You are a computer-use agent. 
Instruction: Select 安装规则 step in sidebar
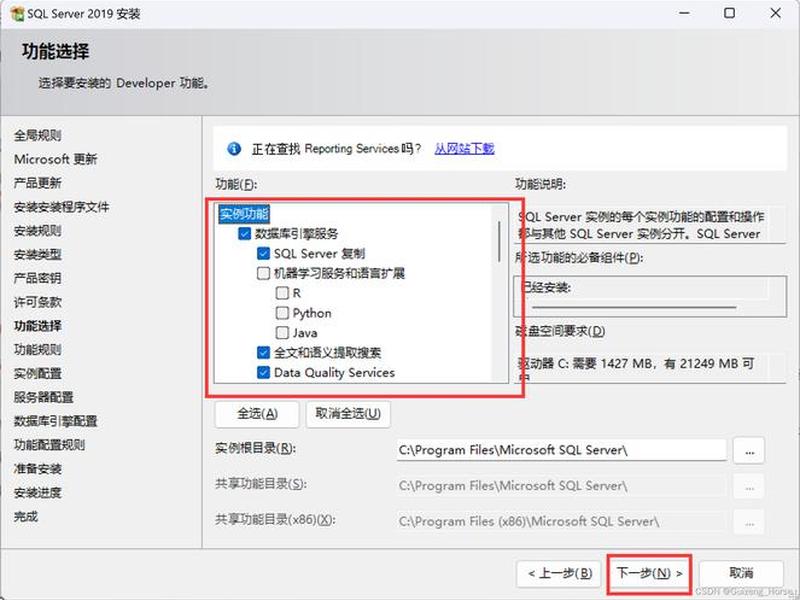[x=38, y=231]
